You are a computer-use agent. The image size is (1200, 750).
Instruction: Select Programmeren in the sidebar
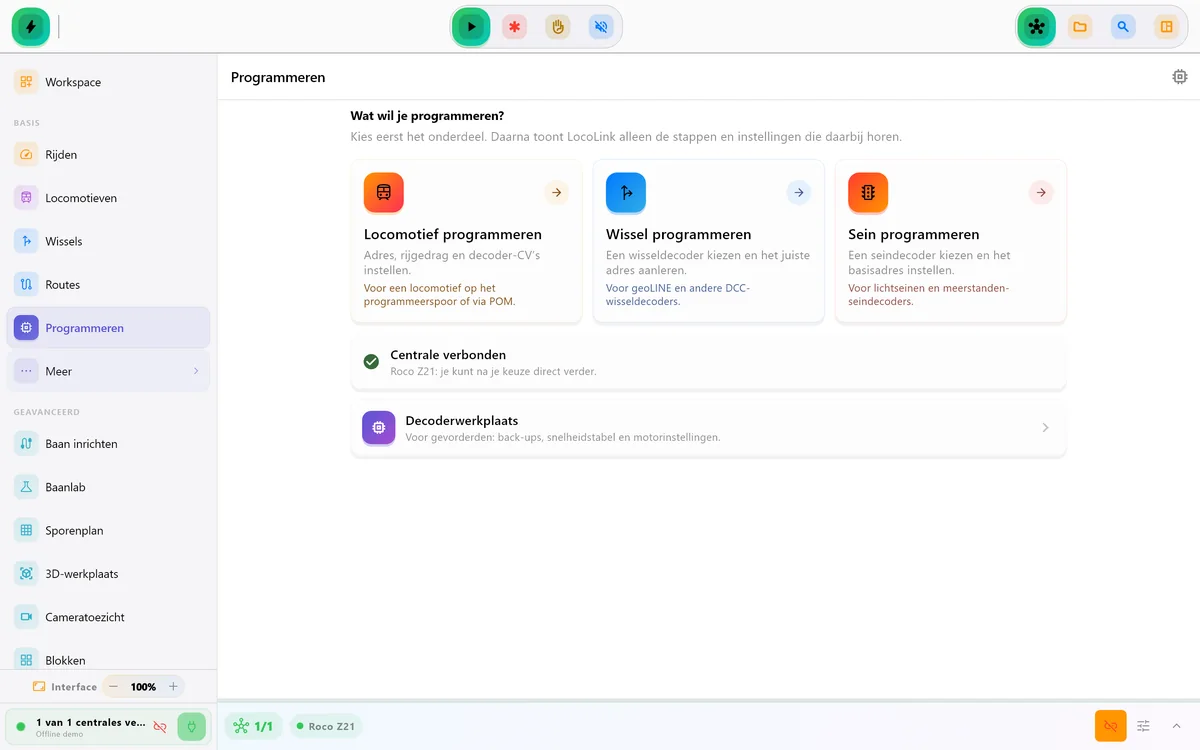[x=108, y=328]
